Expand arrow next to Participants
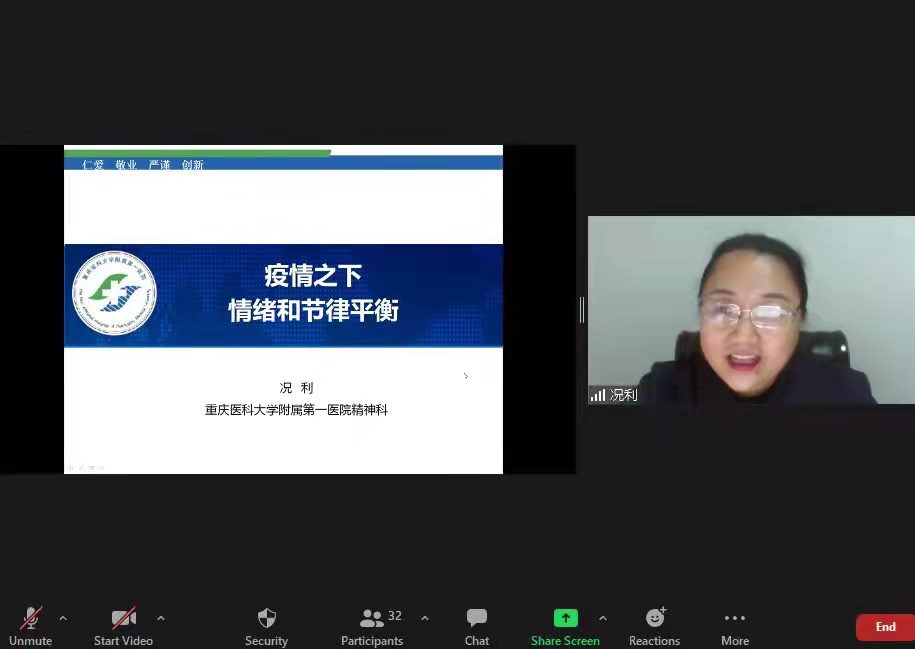Viewport: 915px width, 649px height. [x=424, y=618]
